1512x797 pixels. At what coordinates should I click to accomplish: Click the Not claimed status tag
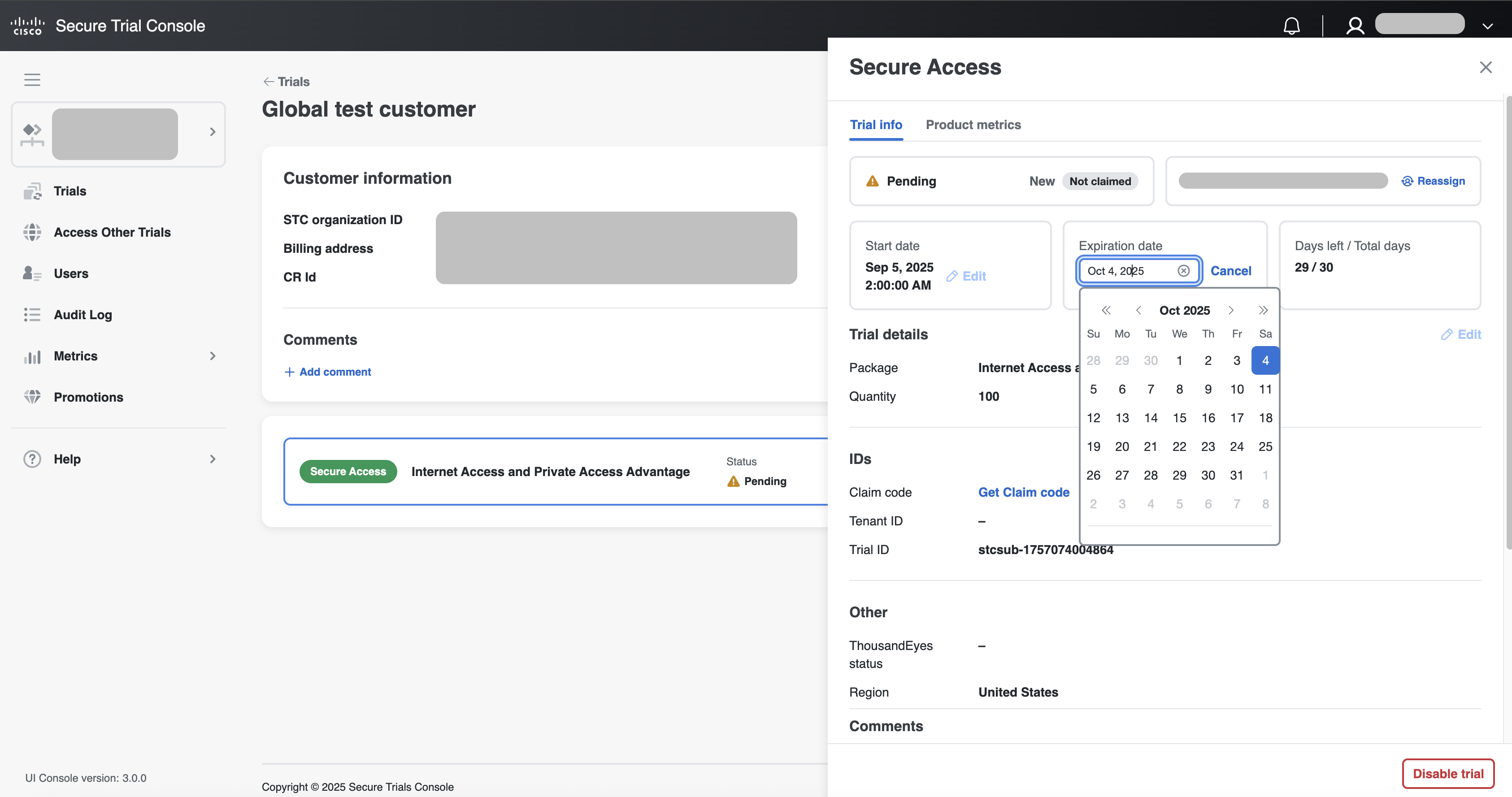1100,181
